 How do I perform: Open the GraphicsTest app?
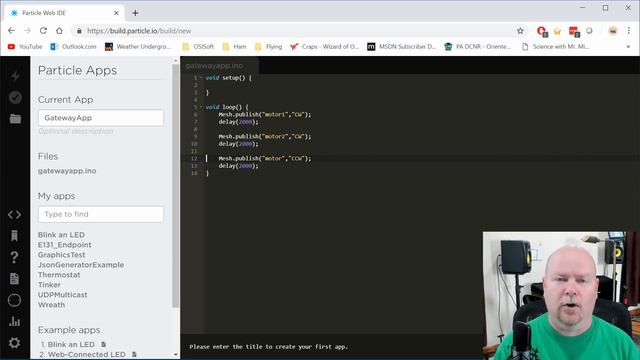point(62,255)
